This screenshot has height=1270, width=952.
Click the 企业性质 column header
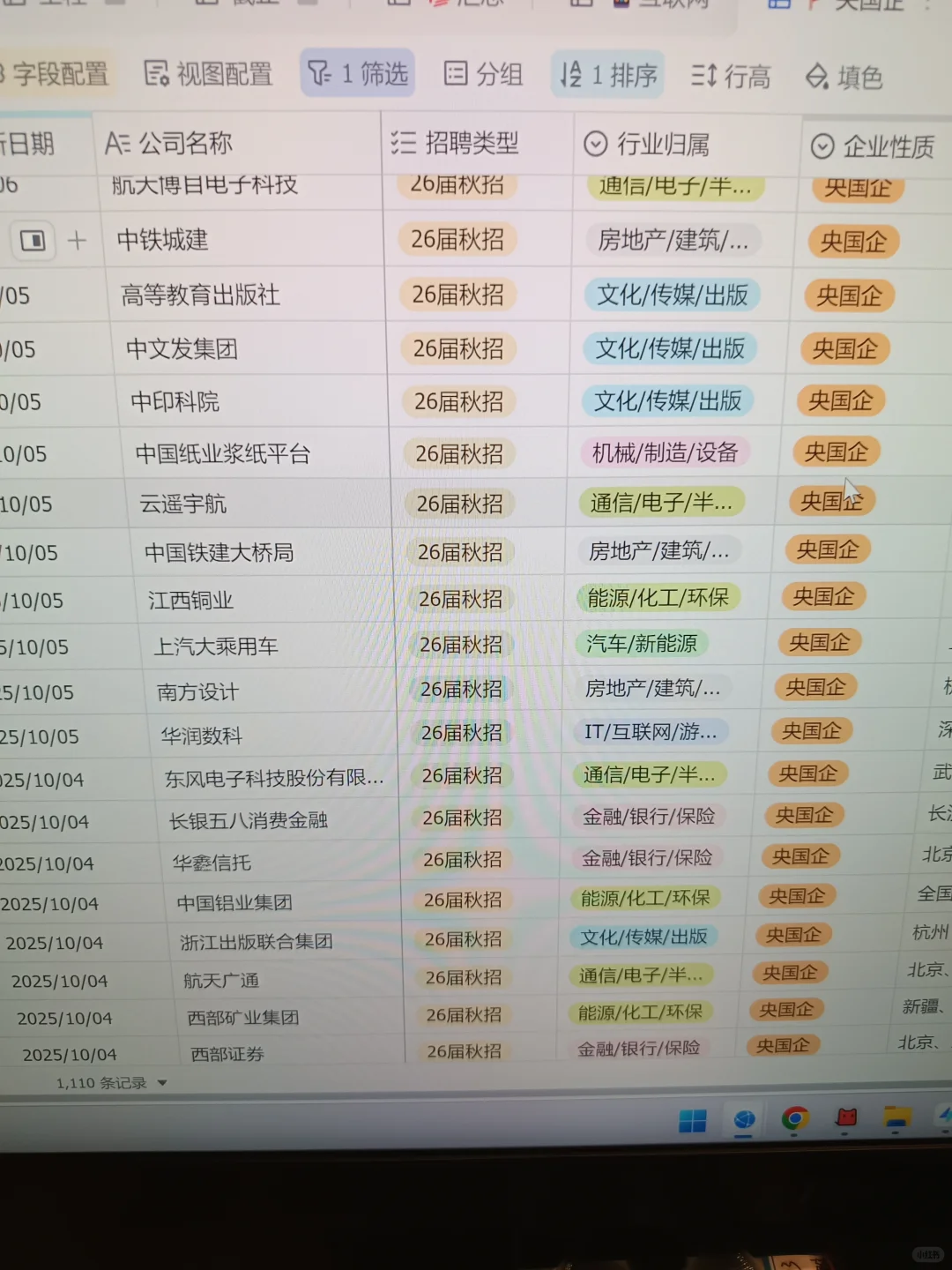(876, 146)
